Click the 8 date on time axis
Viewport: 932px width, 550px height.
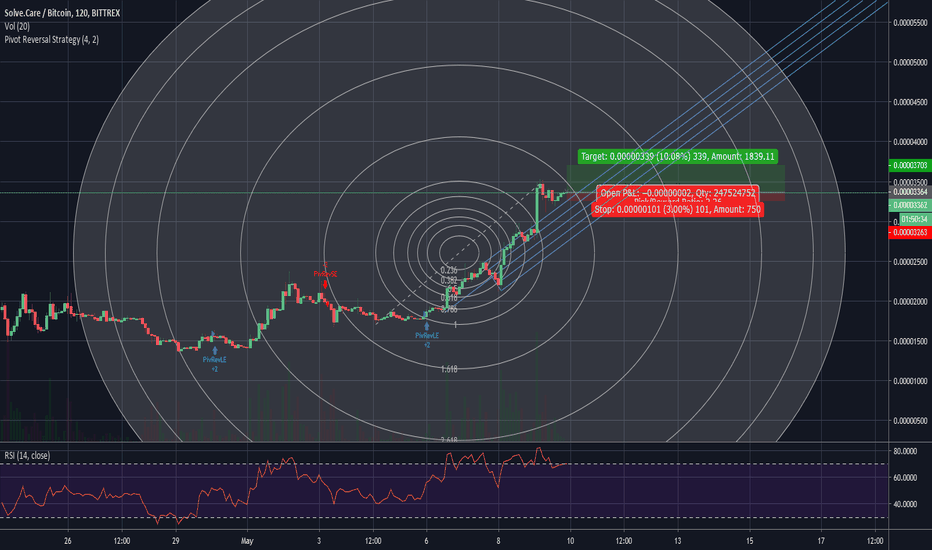(498, 541)
